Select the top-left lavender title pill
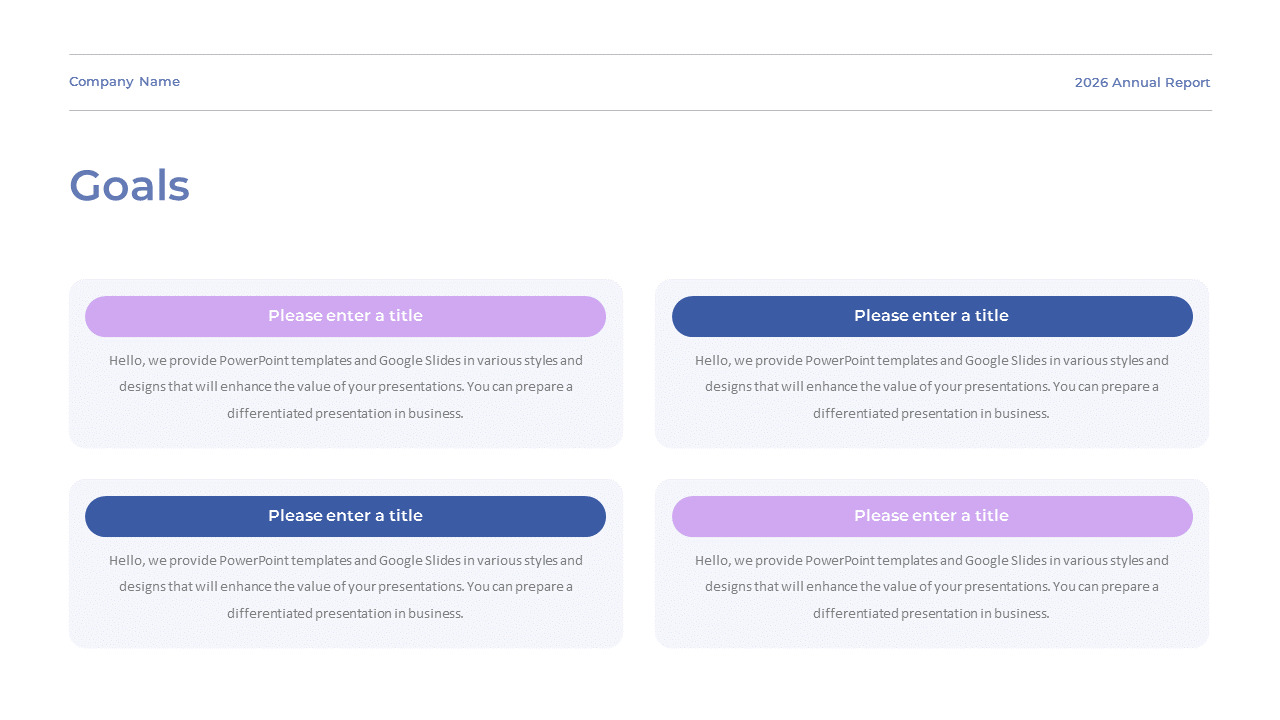This screenshot has width=1280, height=720. tap(345, 316)
